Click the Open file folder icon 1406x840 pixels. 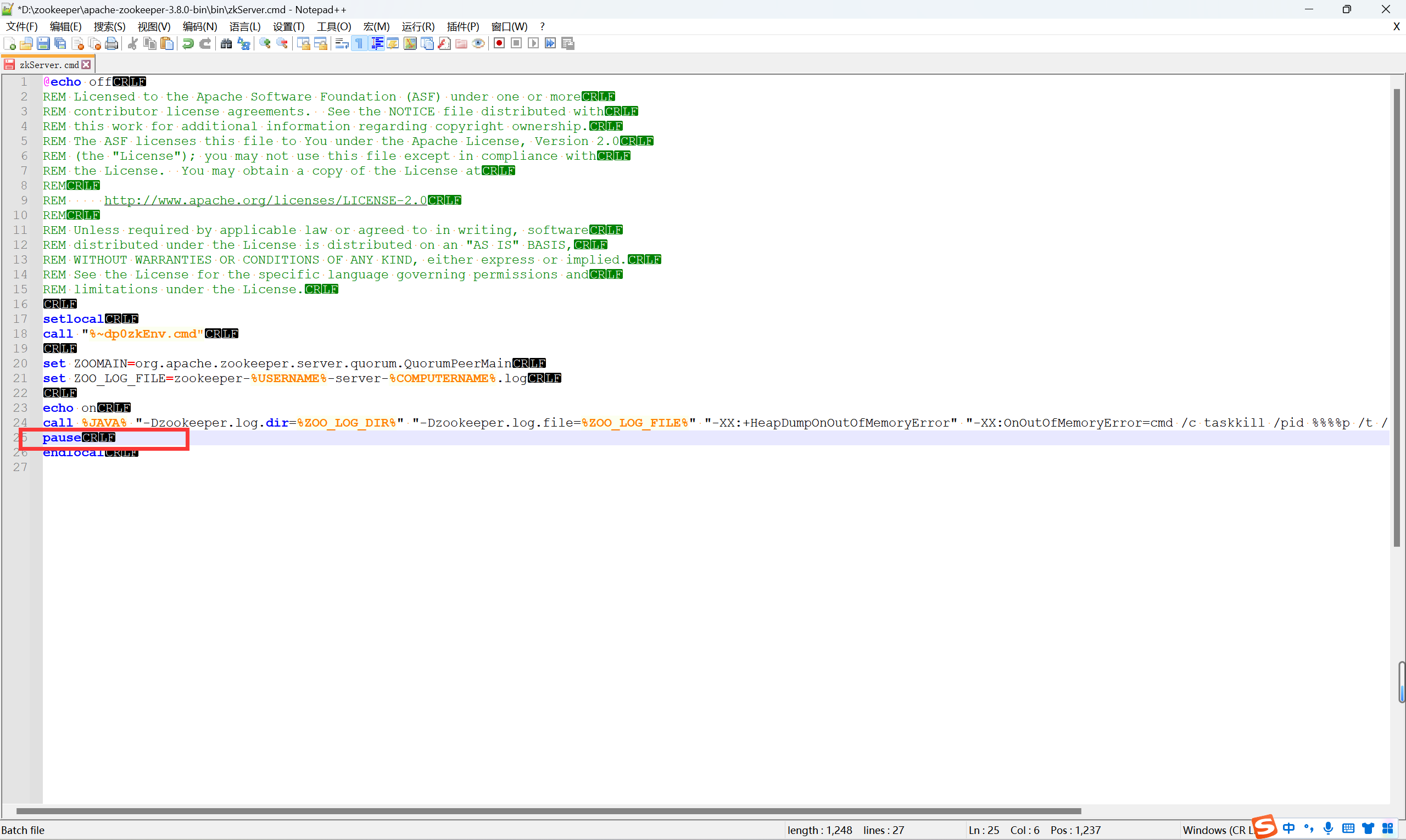click(x=26, y=43)
